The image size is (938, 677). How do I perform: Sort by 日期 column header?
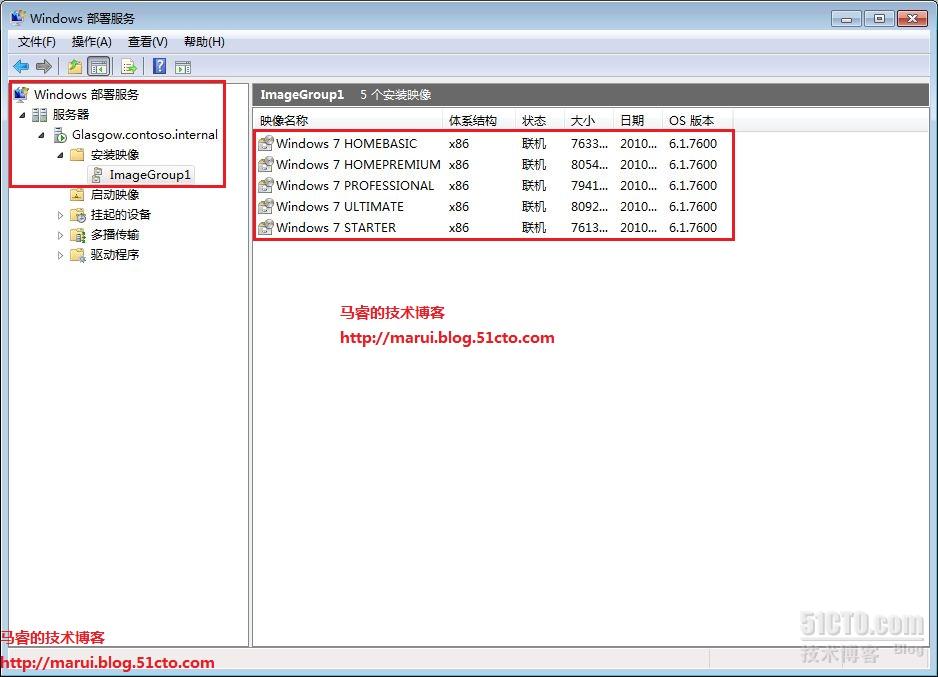[638, 121]
